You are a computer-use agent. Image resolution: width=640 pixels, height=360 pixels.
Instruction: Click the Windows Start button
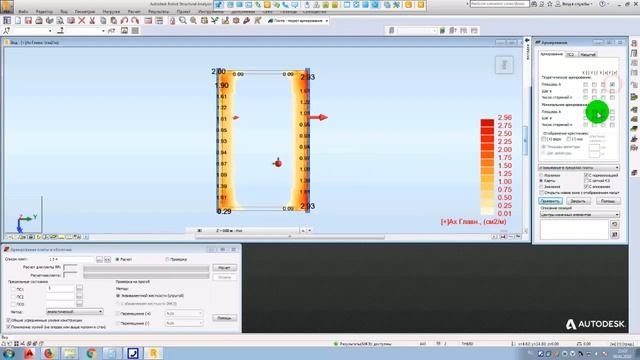pos(9,353)
